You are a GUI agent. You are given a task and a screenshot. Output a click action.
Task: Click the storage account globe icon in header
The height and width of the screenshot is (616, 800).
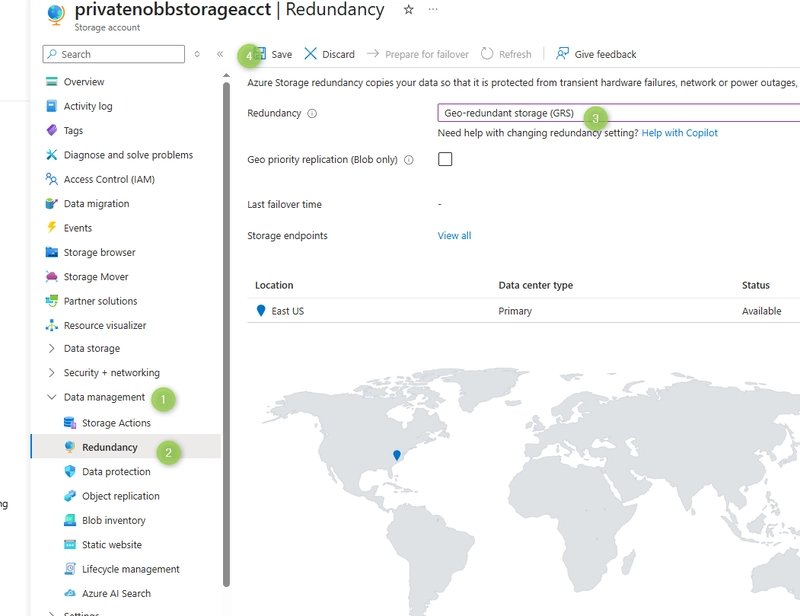pyautogui.click(x=56, y=14)
